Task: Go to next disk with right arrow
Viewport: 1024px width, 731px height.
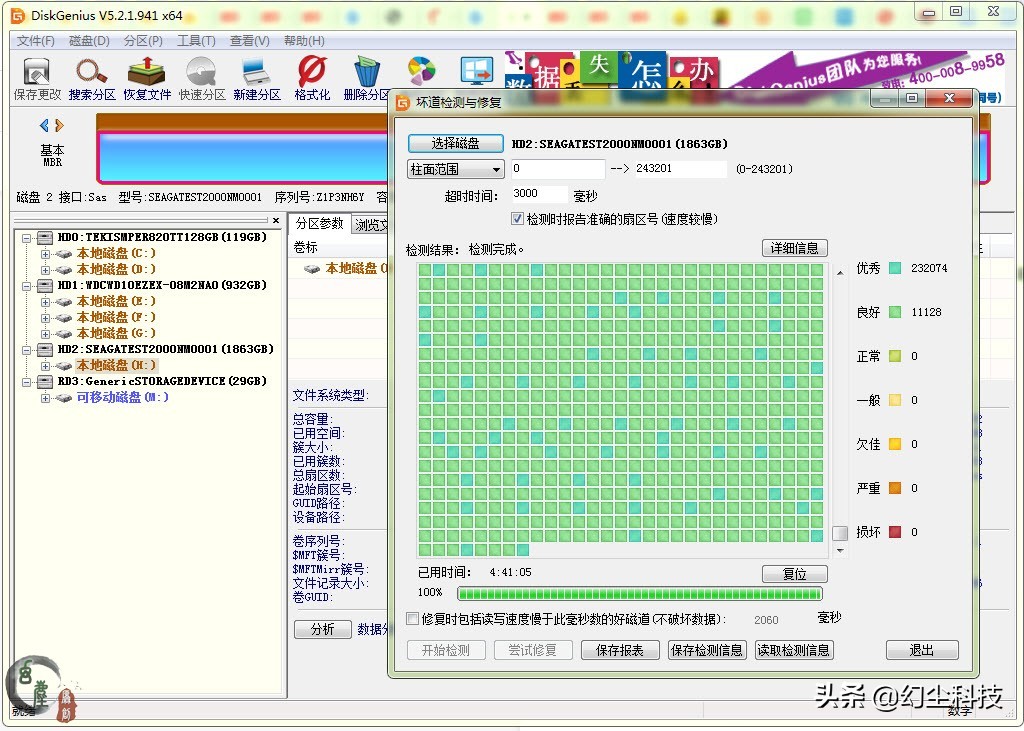Action: coord(59,125)
